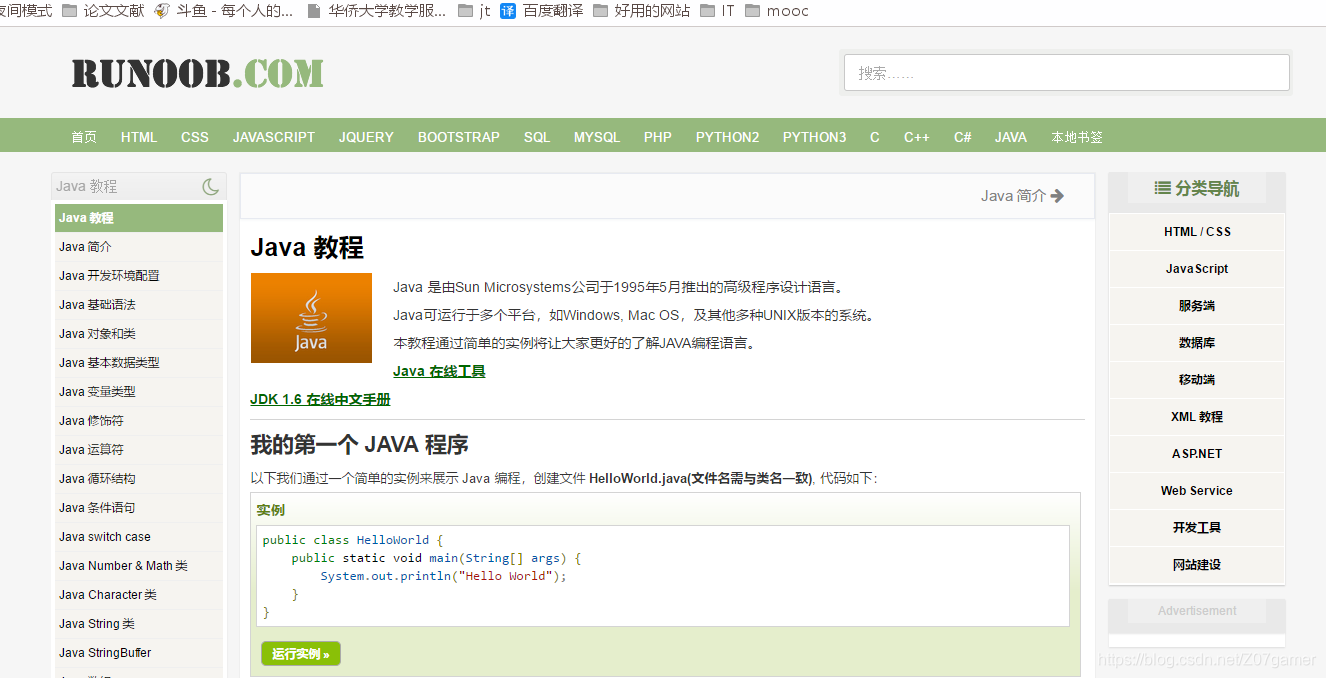1326x678 pixels.
Task: Click the search input box
Action: 1066,73
